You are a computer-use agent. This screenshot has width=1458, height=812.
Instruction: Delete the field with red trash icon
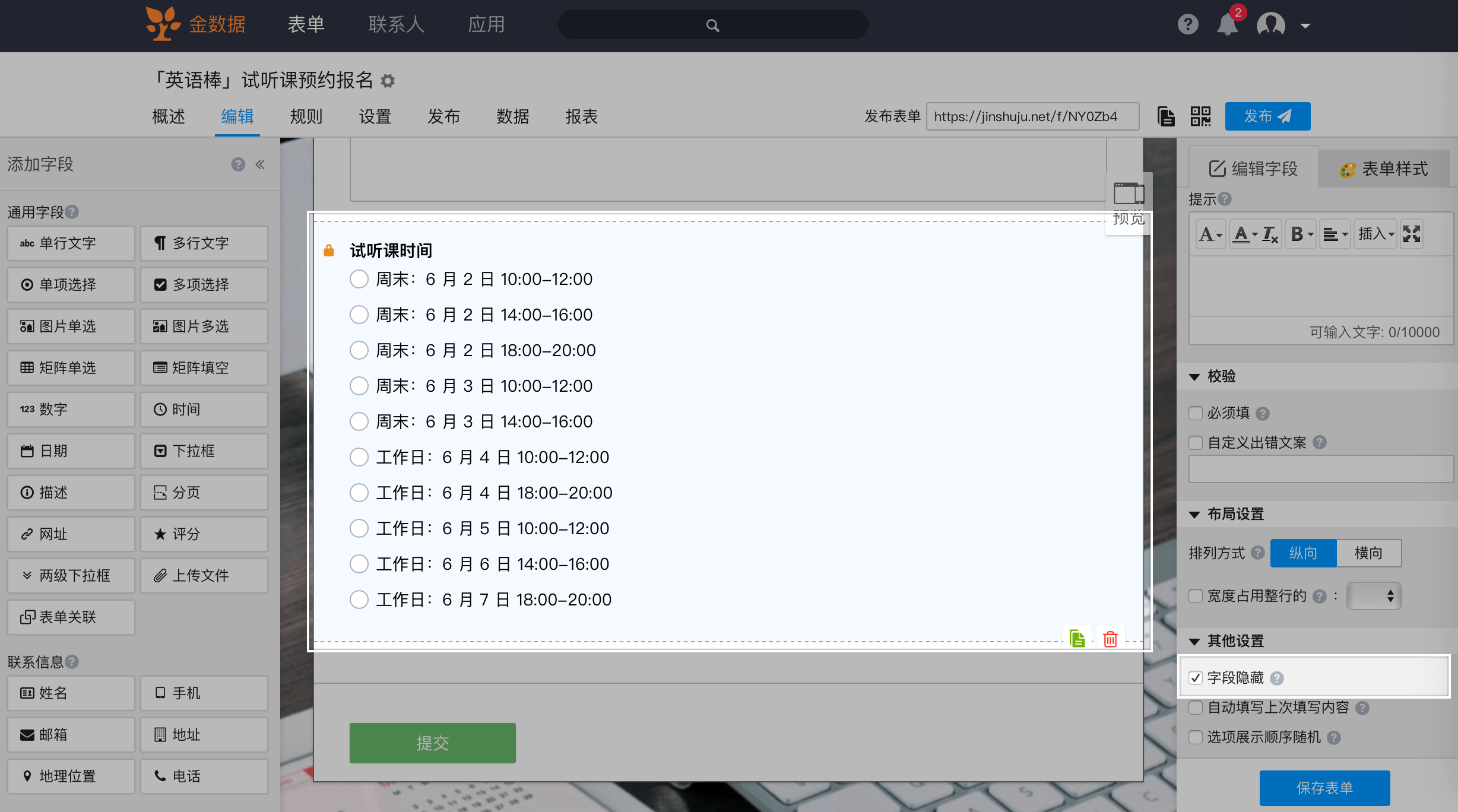(1110, 639)
